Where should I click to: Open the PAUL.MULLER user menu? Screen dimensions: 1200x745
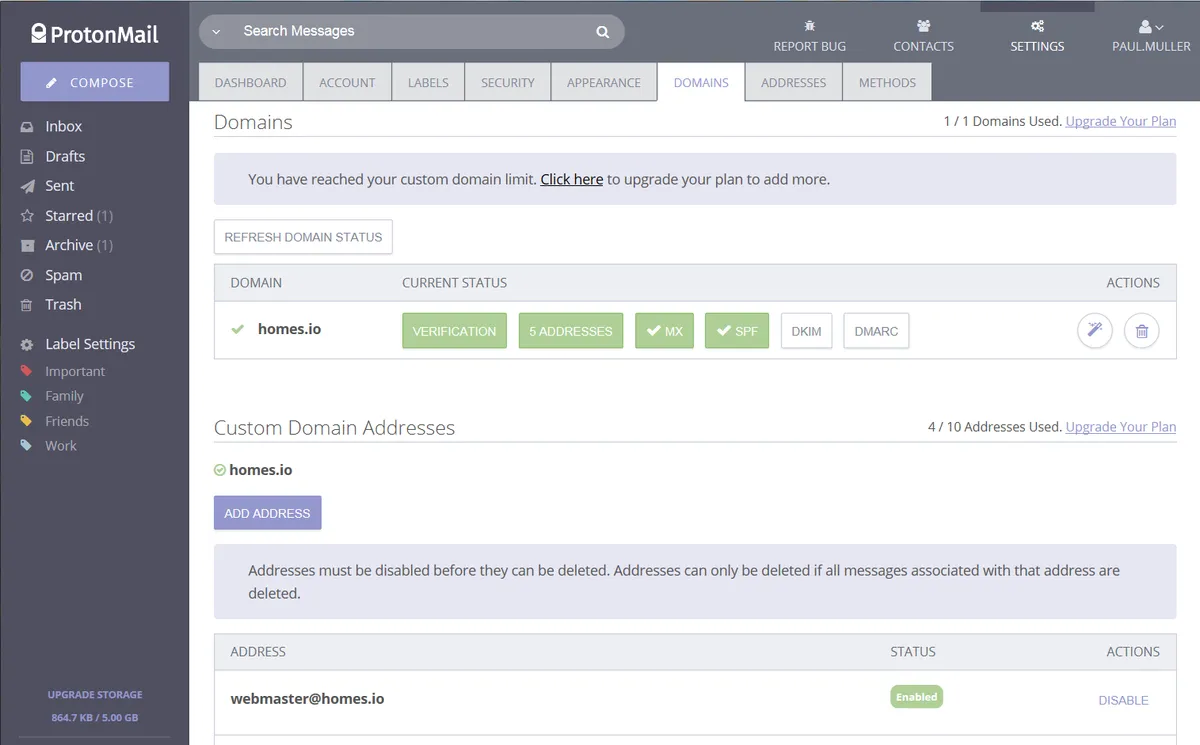click(1151, 36)
